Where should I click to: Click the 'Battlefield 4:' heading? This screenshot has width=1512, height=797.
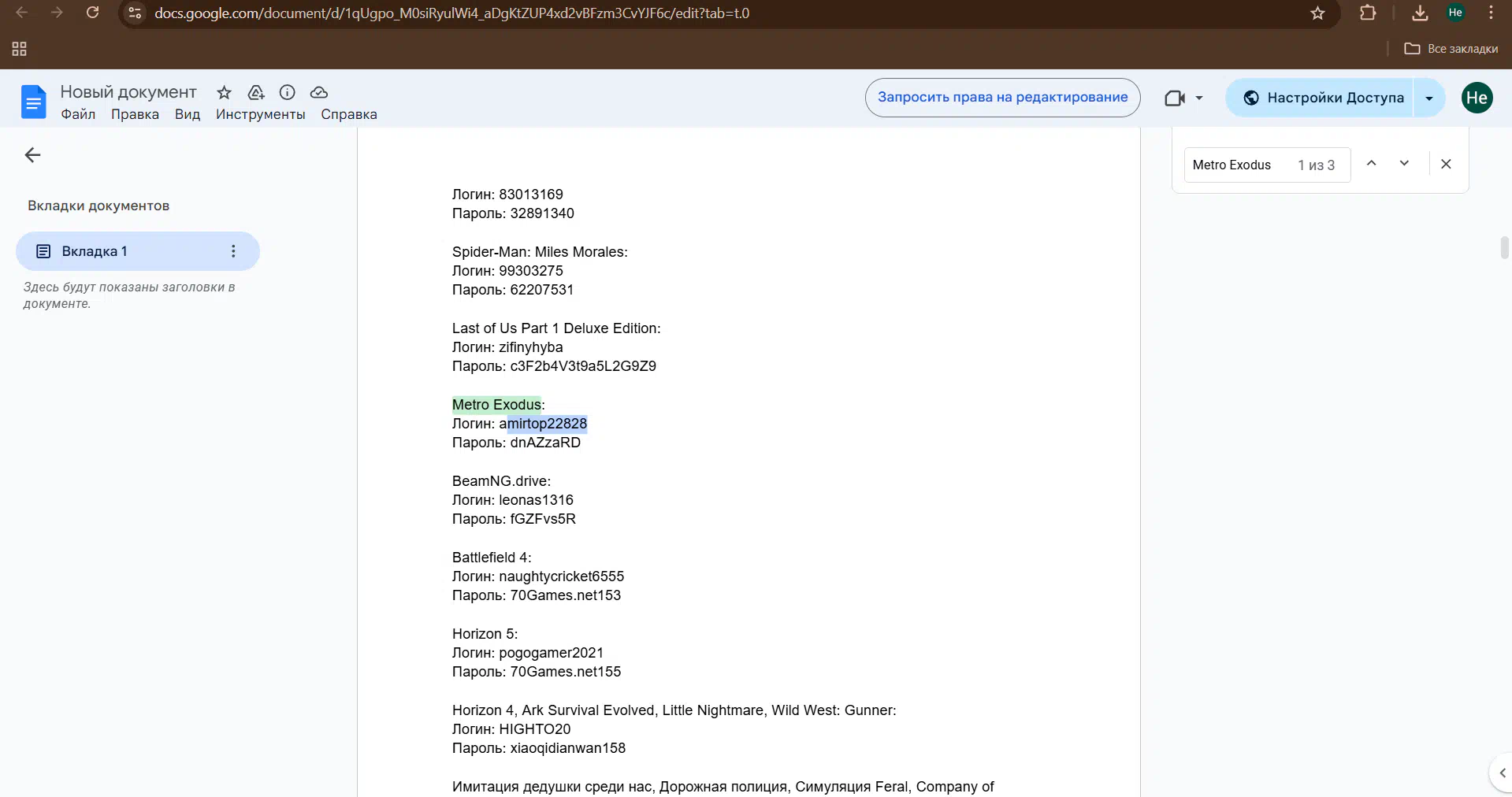point(492,558)
